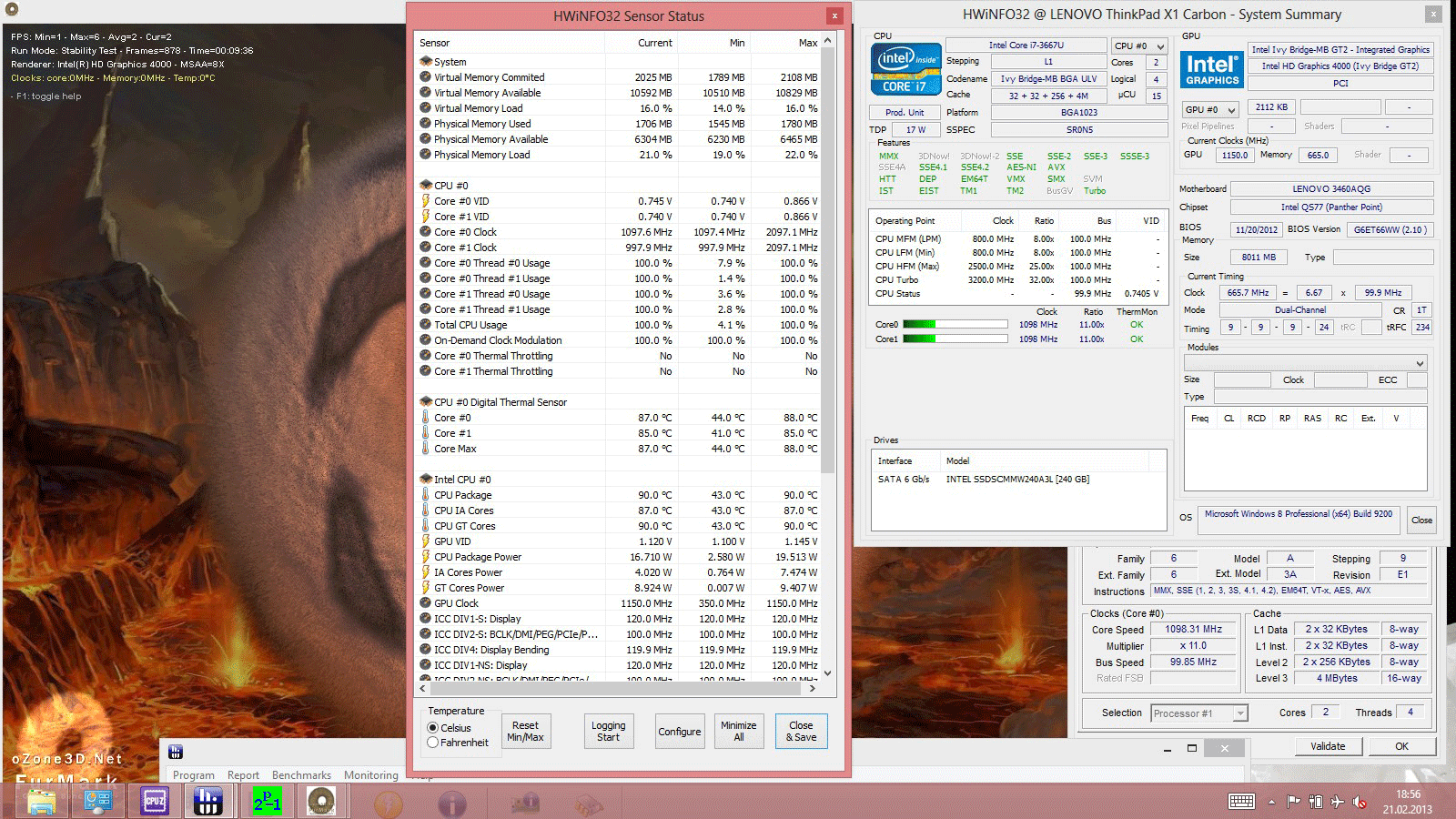The height and width of the screenshot is (819, 1456).
Task: Click the sensor list scroll down arrow
Action: (x=827, y=673)
